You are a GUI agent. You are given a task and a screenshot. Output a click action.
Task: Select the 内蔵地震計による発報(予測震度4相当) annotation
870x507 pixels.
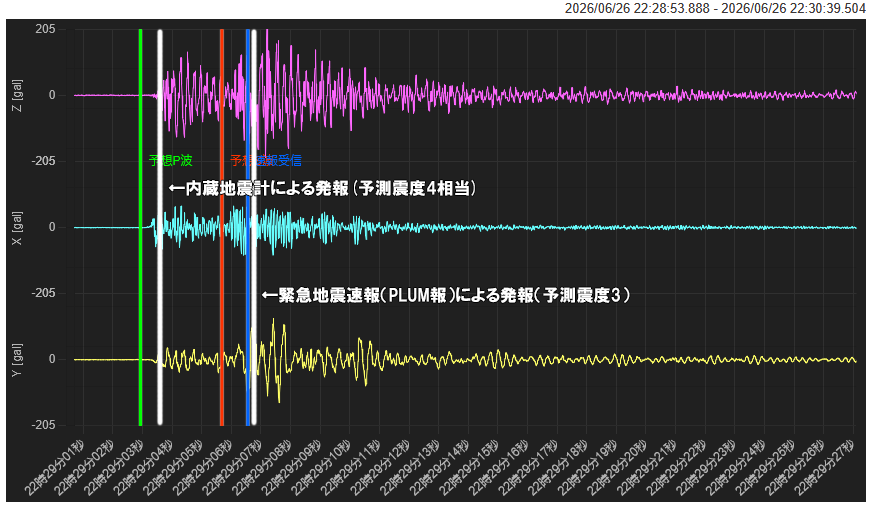point(322,189)
